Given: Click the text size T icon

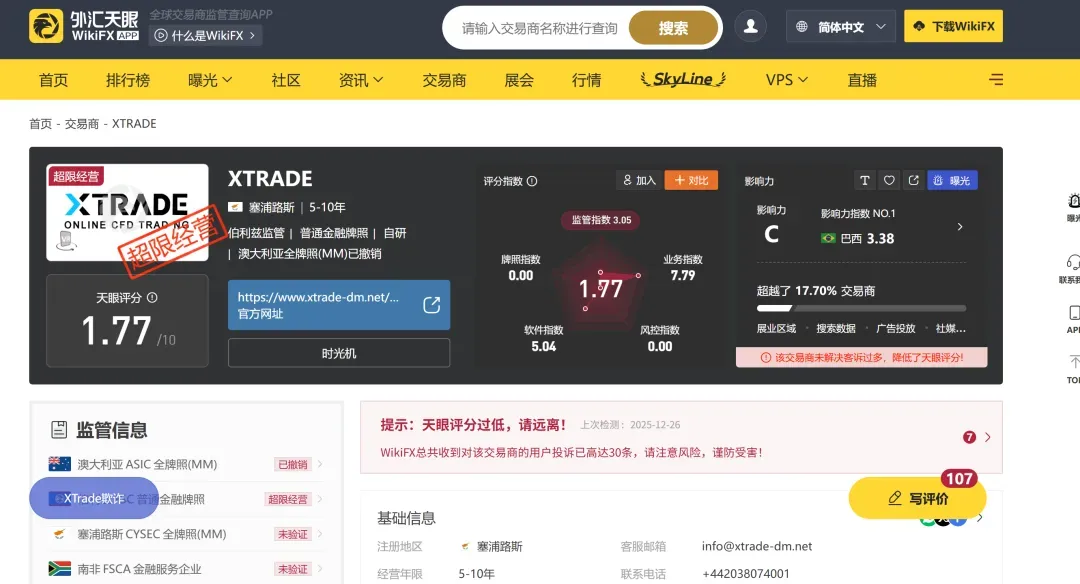Looking at the screenshot, I should 864,180.
